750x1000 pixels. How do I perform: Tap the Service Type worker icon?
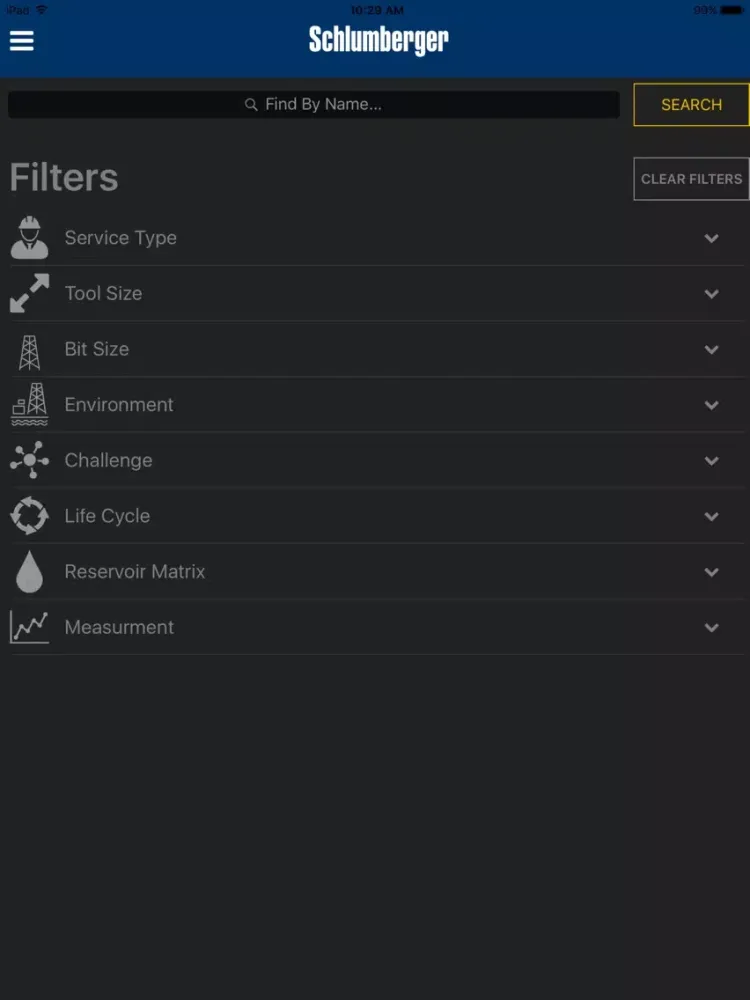pyautogui.click(x=29, y=238)
